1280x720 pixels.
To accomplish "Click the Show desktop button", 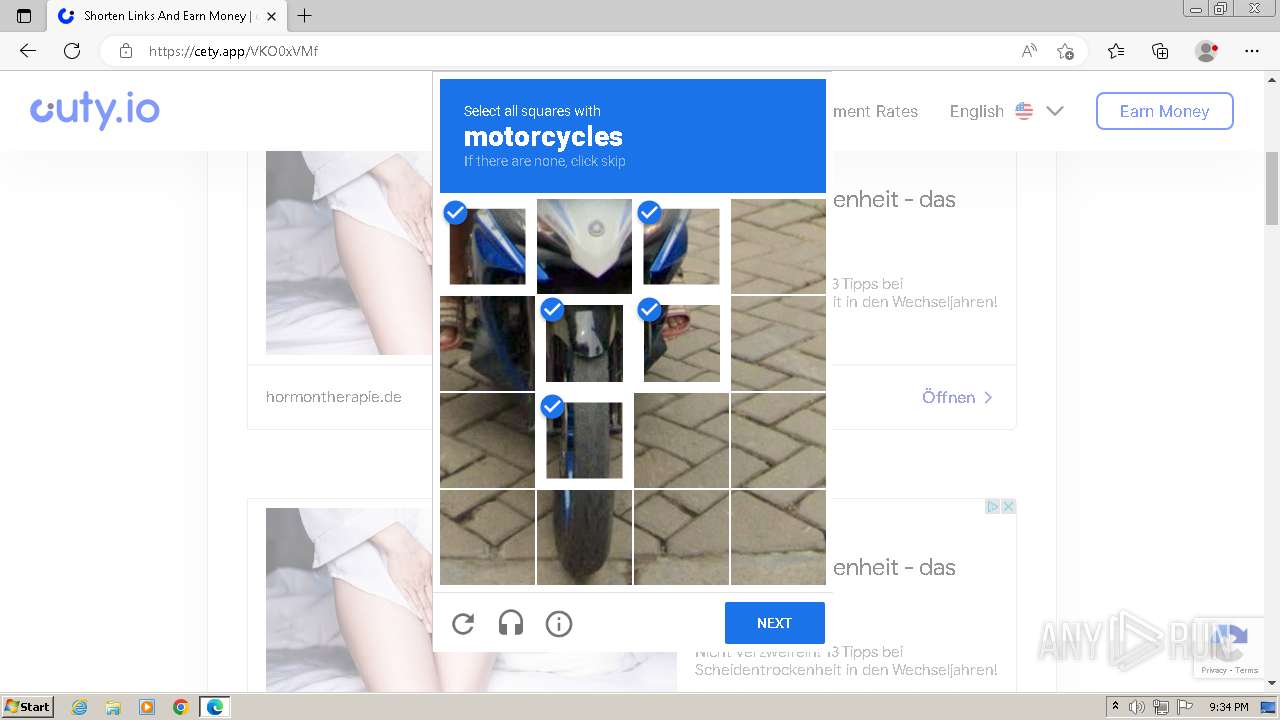I will [1268, 707].
